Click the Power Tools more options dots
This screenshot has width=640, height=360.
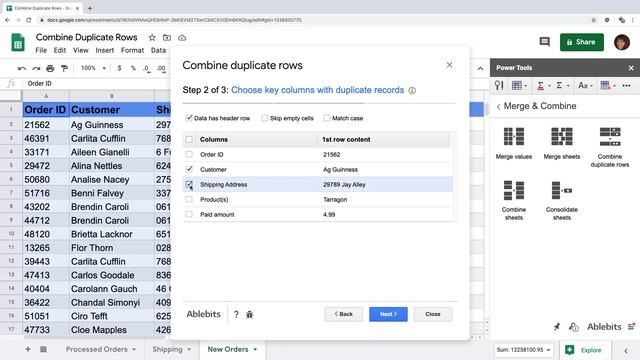(626, 85)
